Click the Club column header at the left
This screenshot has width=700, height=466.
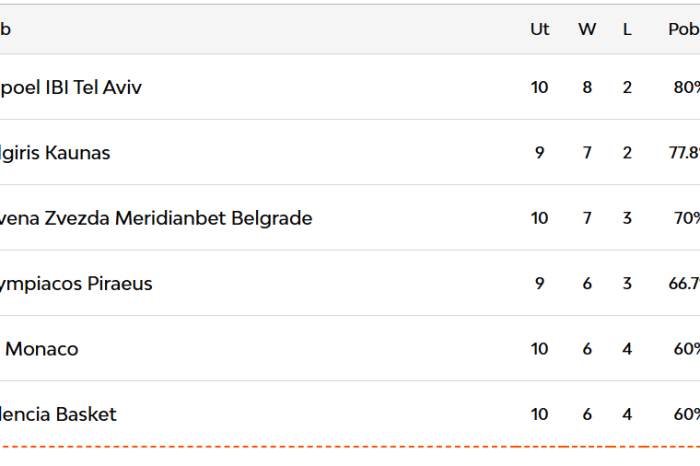(x=6, y=29)
